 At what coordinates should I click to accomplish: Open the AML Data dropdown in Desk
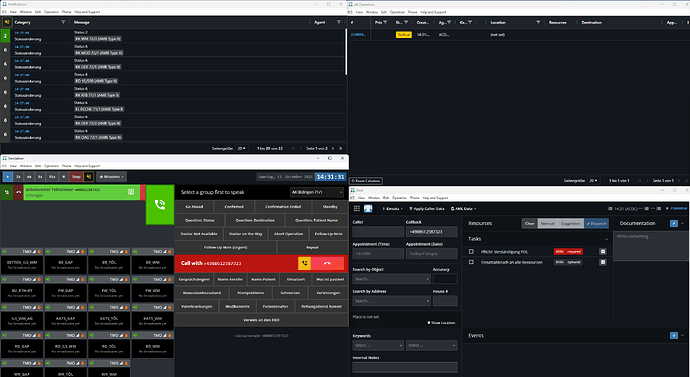pos(464,209)
